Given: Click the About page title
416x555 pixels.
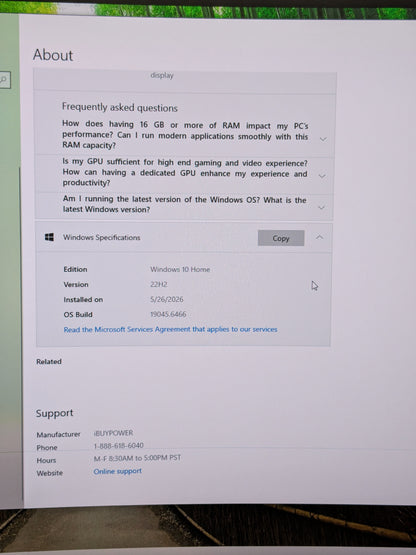Looking at the screenshot, I should [53, 55].
